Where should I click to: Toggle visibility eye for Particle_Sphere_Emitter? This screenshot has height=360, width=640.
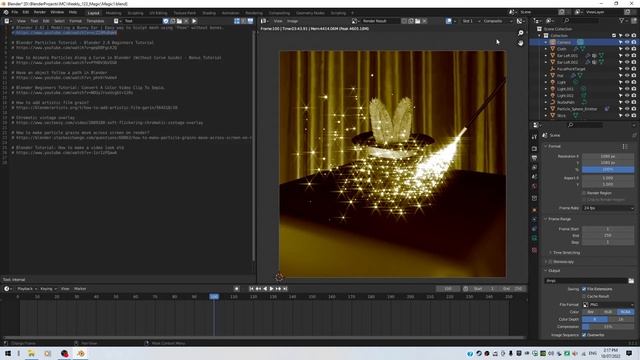(627, 109)
